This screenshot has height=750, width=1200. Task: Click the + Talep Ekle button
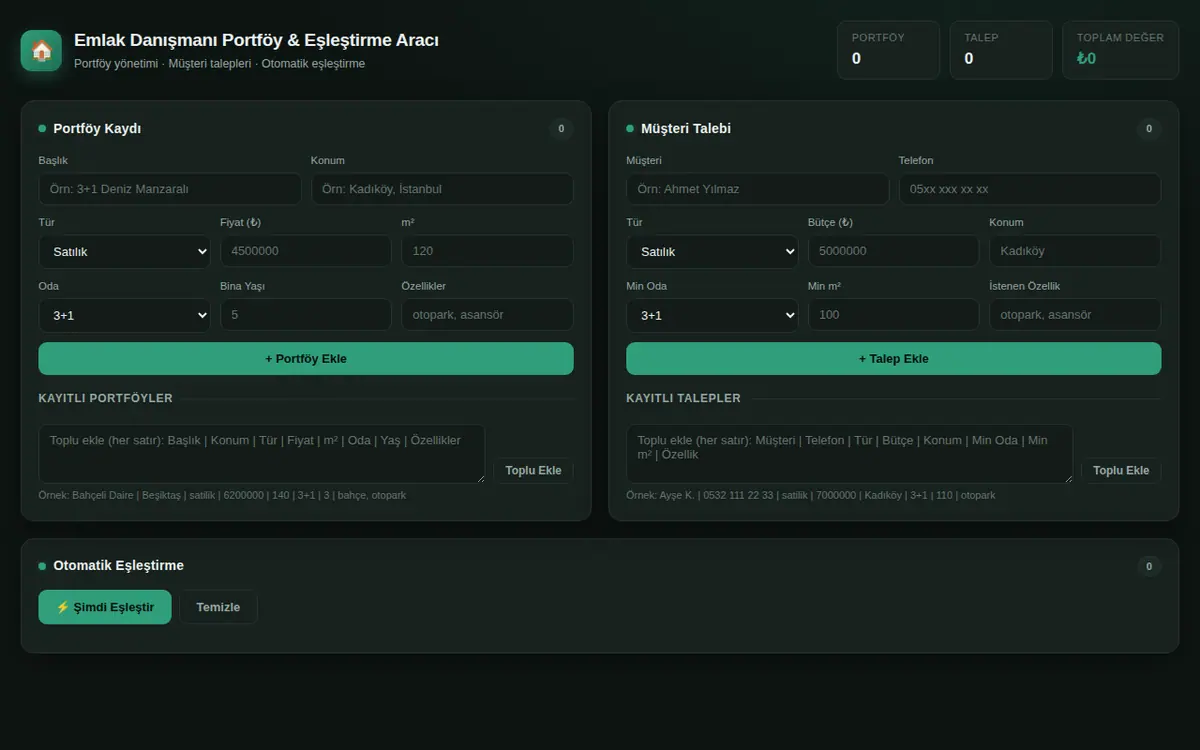click(894, 359)
